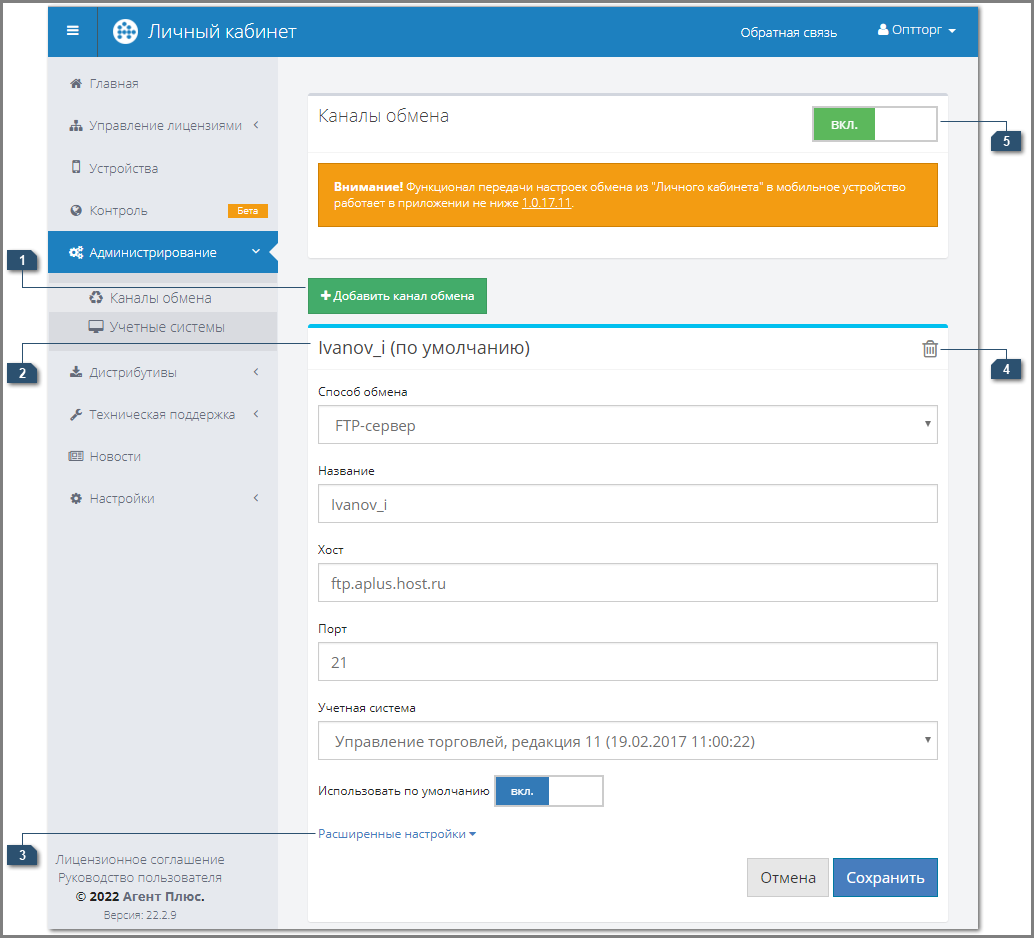The width and height of the screenshot is (1034, 938).
Task: Click the gears icon for Администрирование
Action: tap(76, 252)
